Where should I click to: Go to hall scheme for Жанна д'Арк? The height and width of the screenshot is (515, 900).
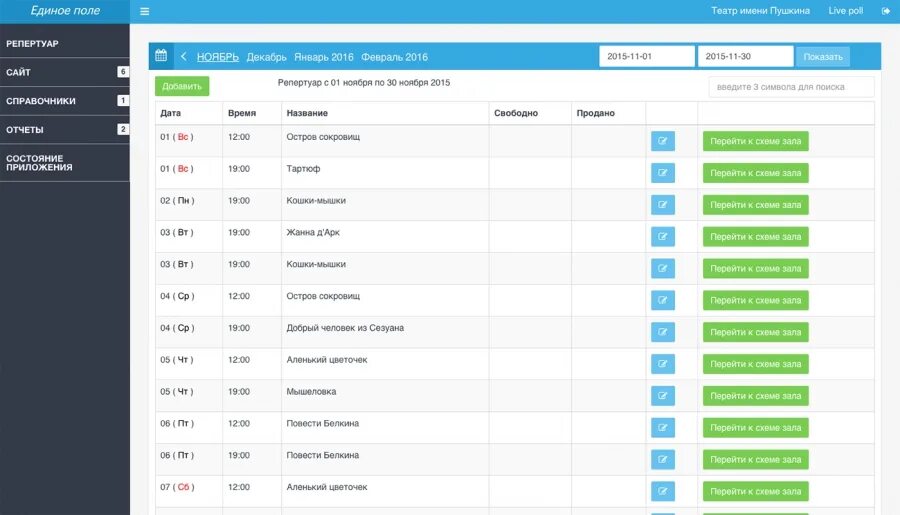[x=755, y=237]
